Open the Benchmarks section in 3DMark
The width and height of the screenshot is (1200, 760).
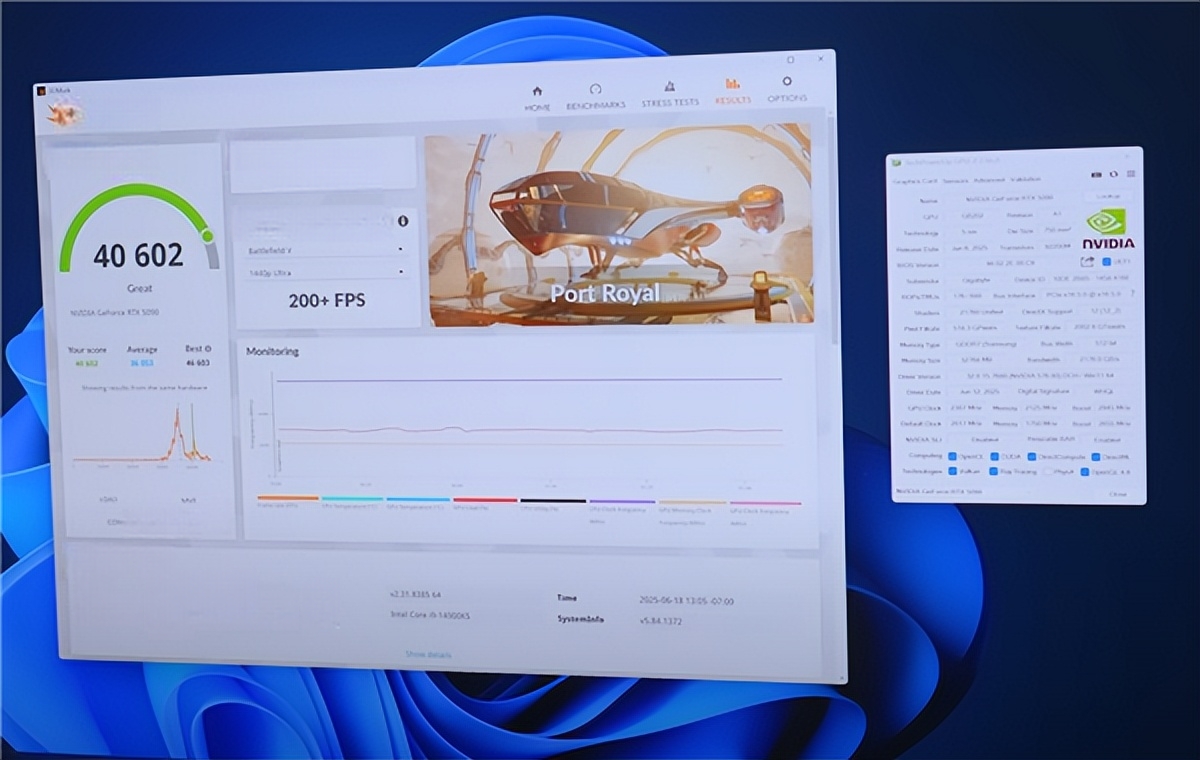(x=595, y=97)
